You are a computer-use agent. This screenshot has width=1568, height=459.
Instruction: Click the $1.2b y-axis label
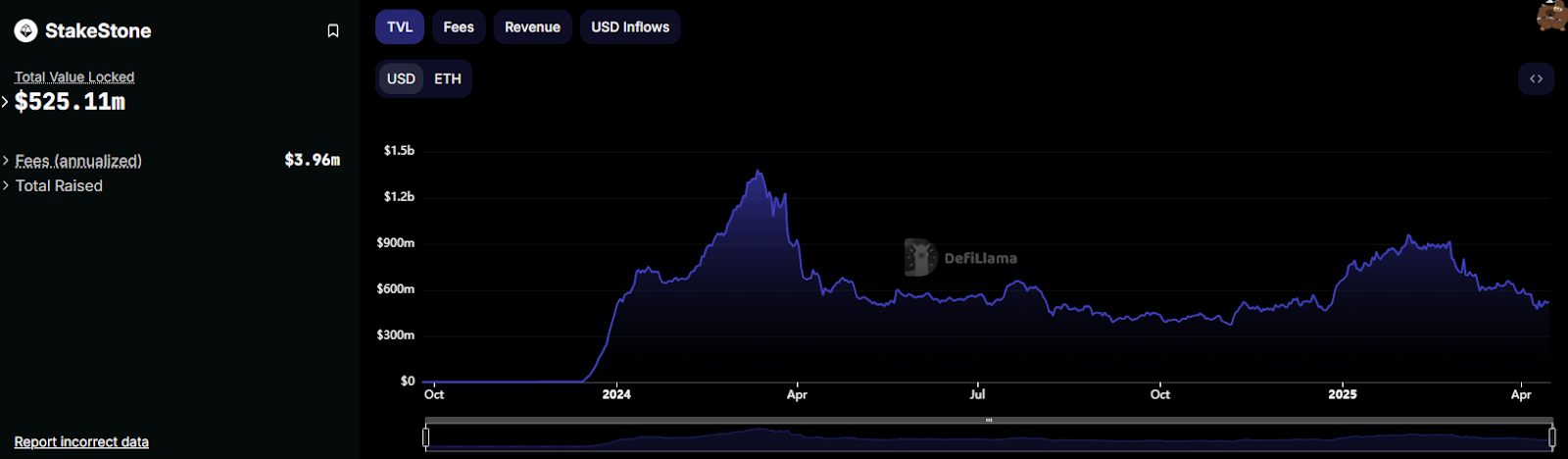[399, 196]
